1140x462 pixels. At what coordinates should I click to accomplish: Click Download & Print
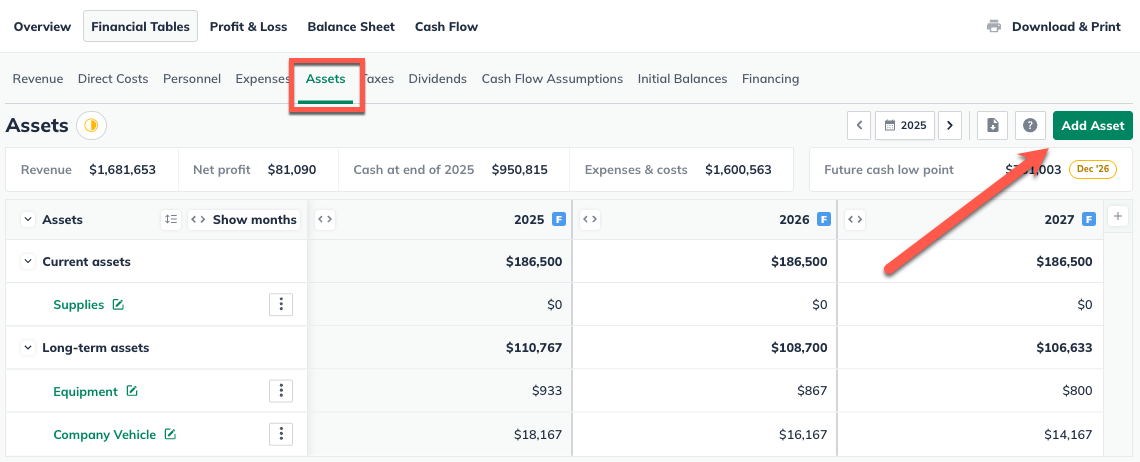1054,27
